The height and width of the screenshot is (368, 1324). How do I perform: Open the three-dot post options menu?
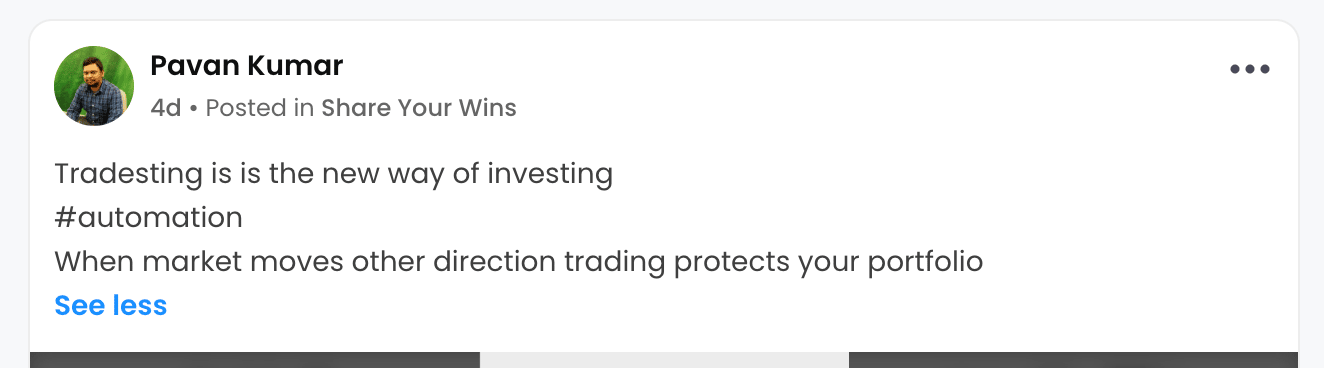(x=1250, y=69)
